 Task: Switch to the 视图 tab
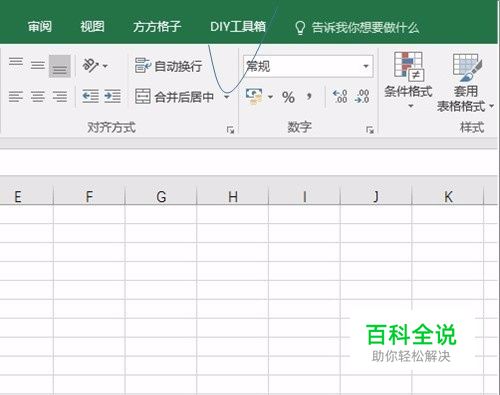tap(92, 27)
